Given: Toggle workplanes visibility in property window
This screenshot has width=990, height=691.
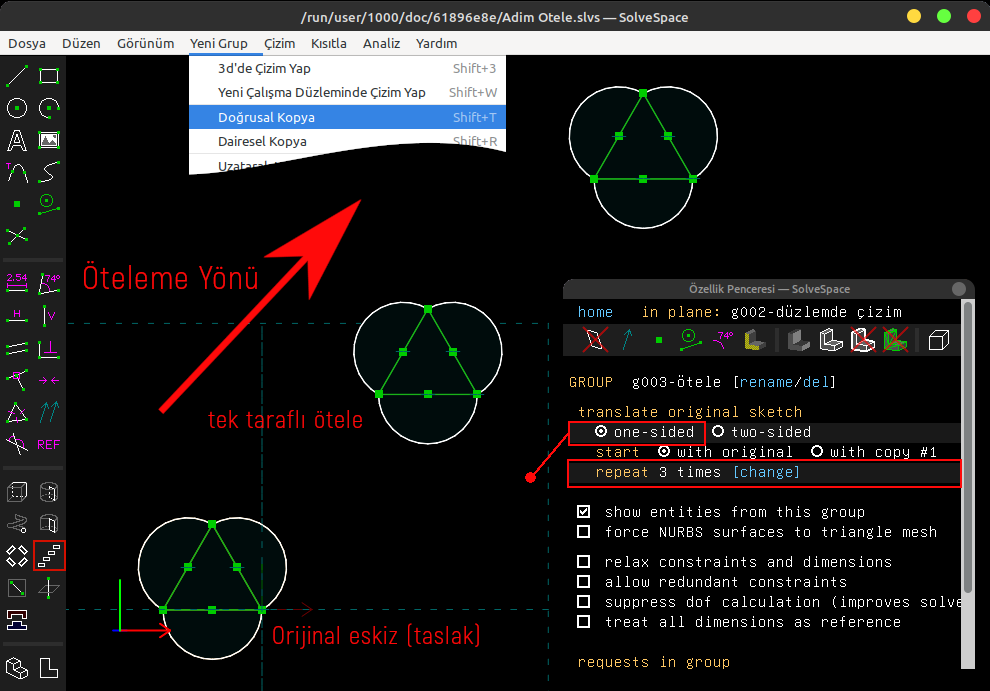Looking at the screenshot, I should [x=595, y=340].
